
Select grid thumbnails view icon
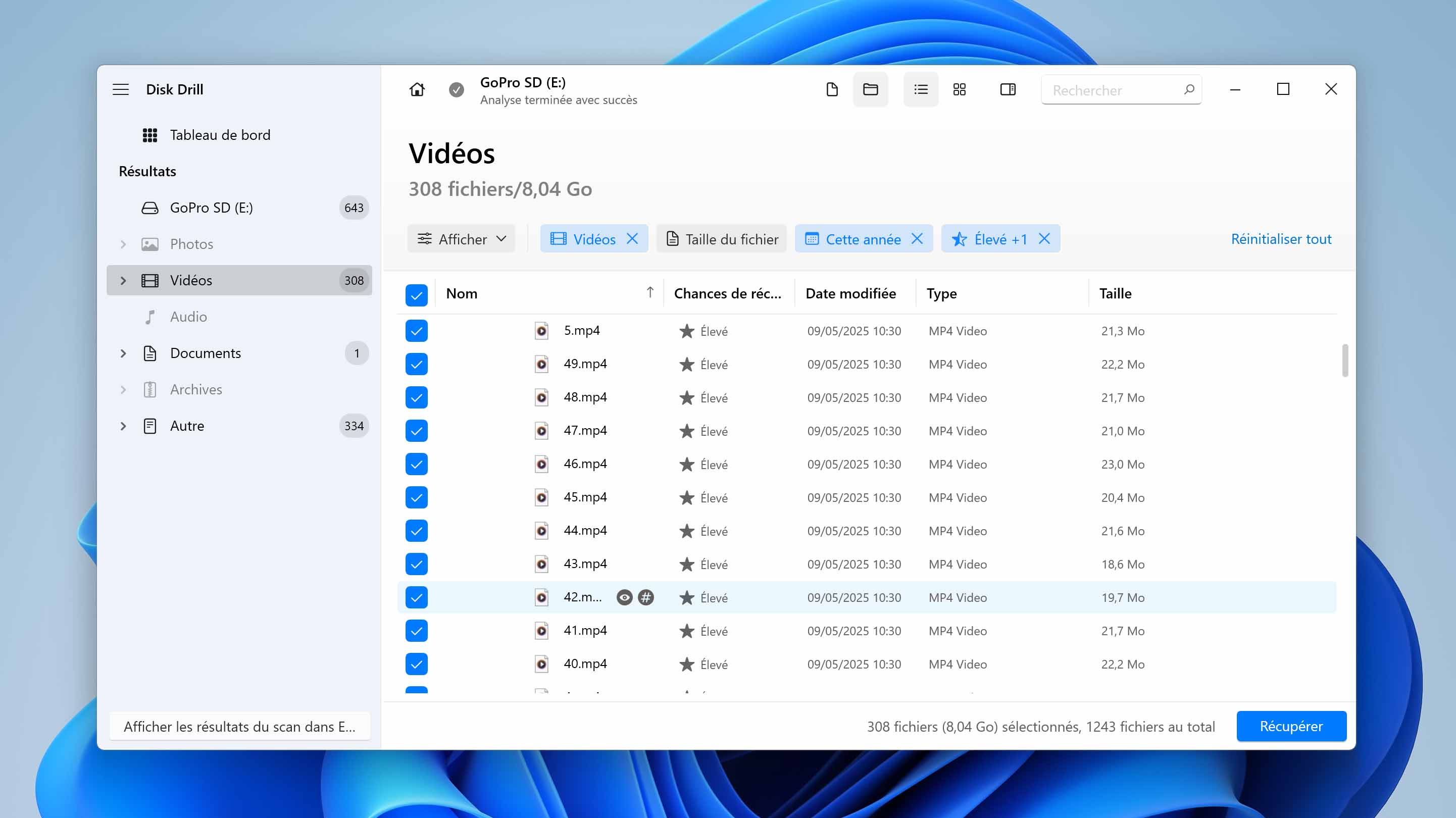click(959, 89)
